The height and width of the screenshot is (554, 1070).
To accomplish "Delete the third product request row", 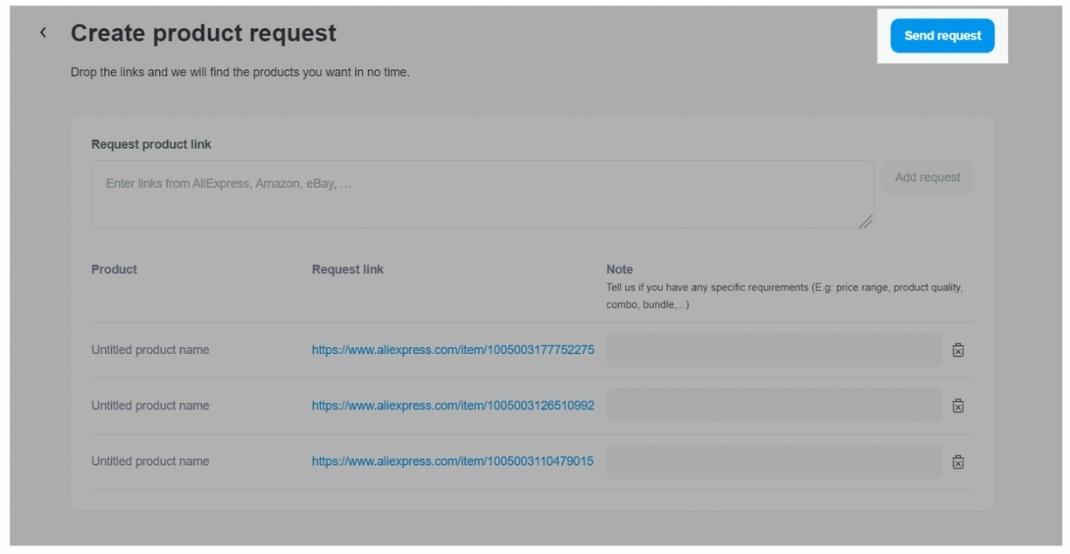I will click(x=958, y=462).
